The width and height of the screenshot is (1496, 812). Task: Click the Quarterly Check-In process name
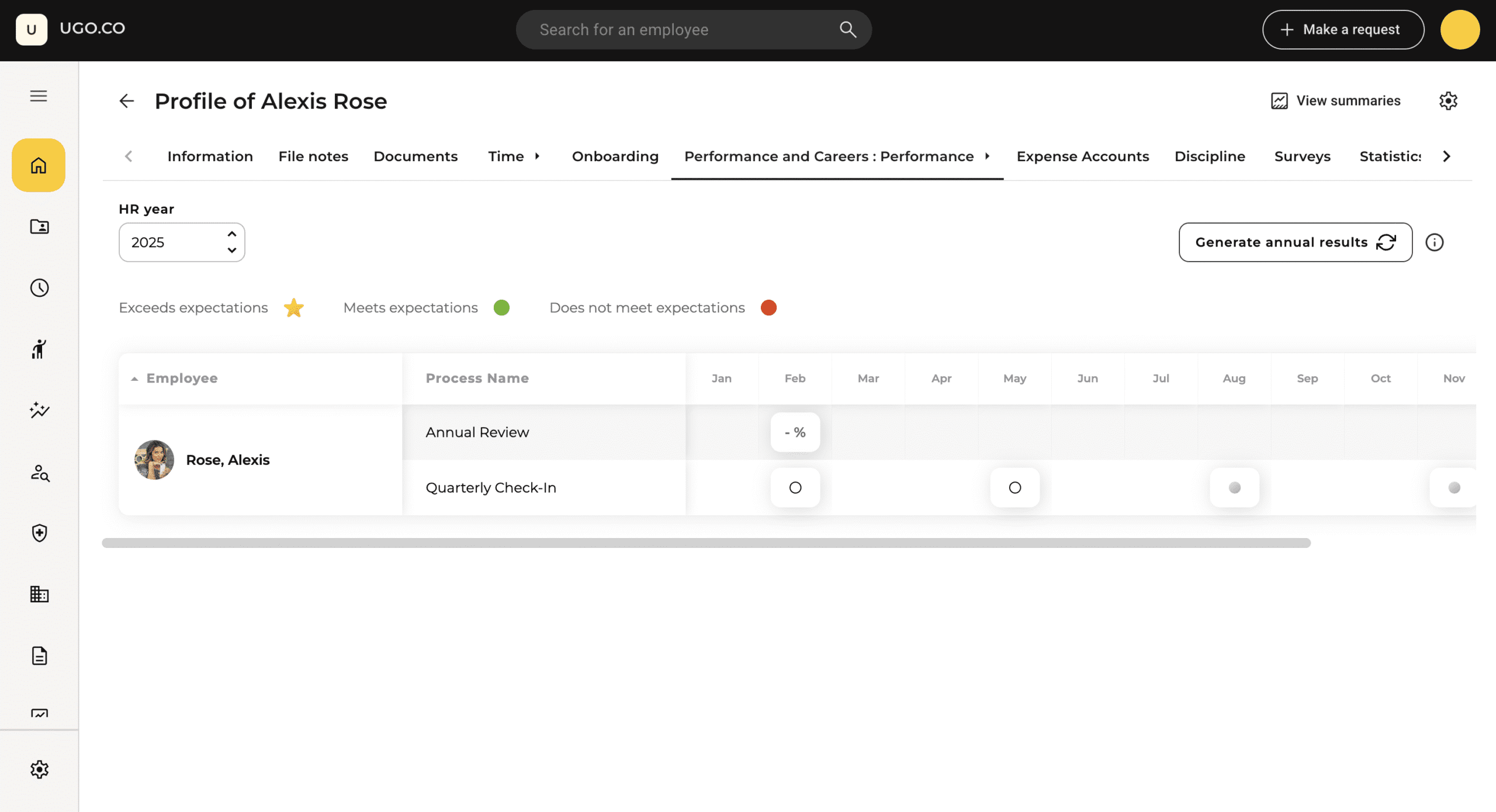pos(491,488)
